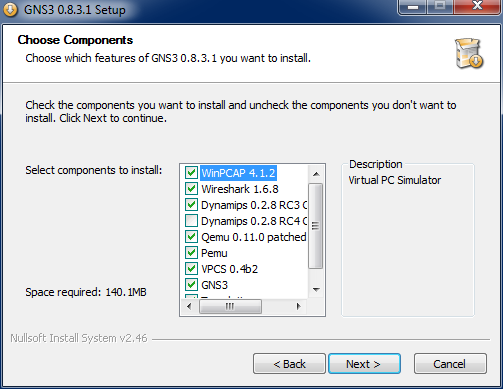Select the WinPCAP 4.1.2 list entry
Image resolution: width=503 pixels, height=389 pixels.
pyautogui.click(x=238, y=173)
